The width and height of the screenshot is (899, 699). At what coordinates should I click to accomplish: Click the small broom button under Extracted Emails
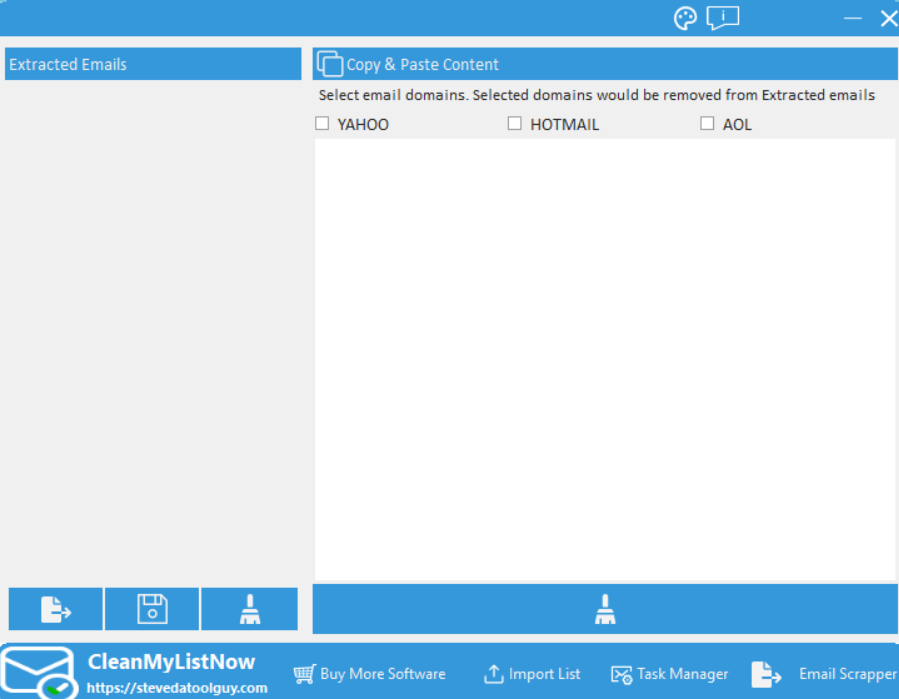249,609
